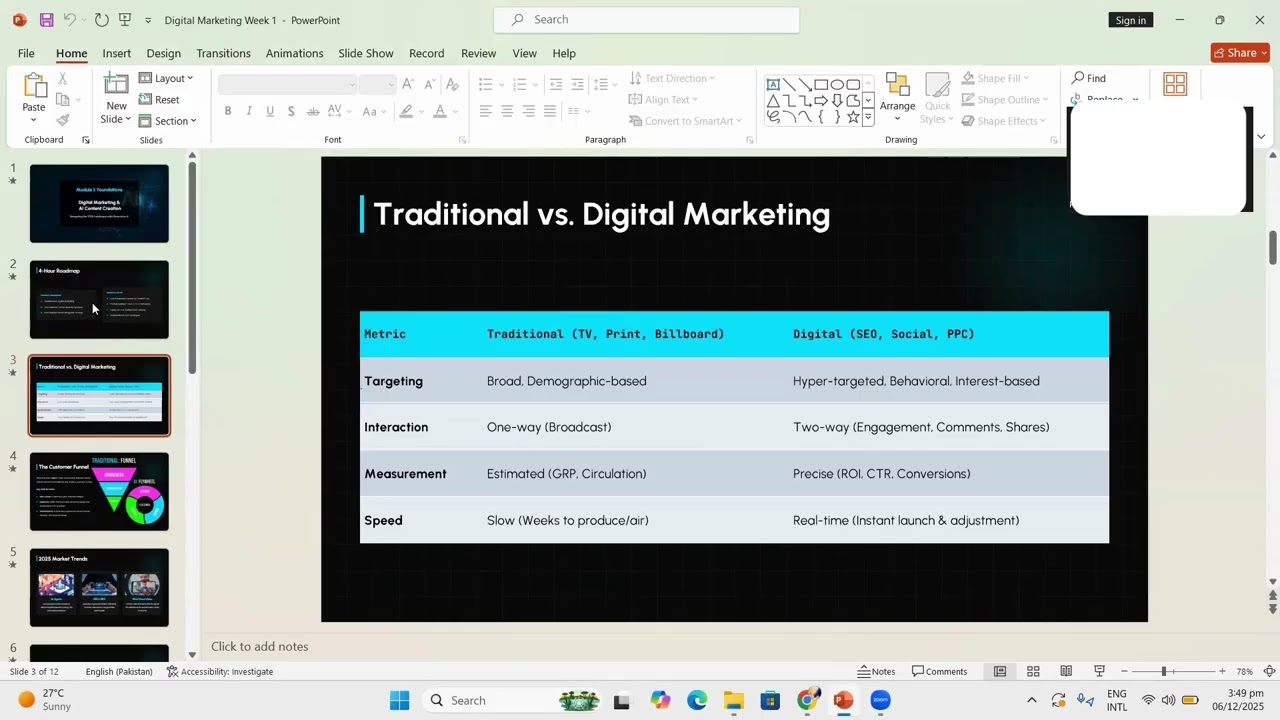Select the right arrow shape in gallery
This screenshot has width=1280, height=720.
click(x=821, y=101)
